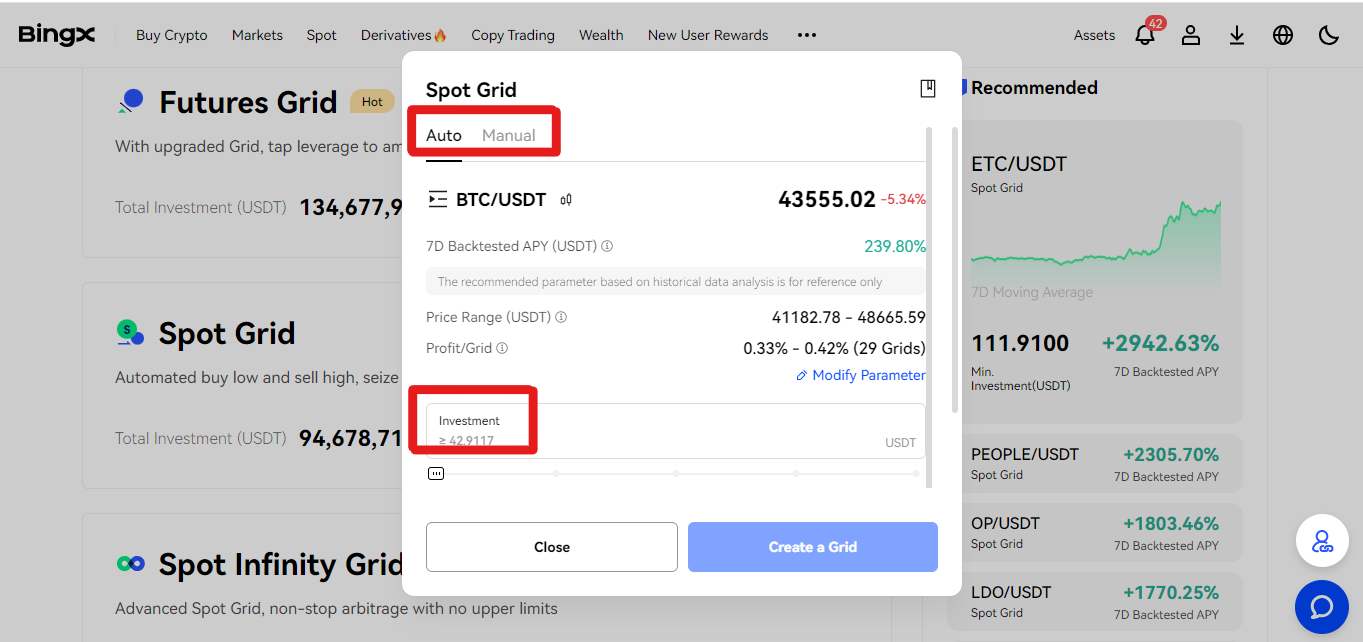Click the Spot Infinity Grid icon
1363x642 pixels.
[131, 564]
